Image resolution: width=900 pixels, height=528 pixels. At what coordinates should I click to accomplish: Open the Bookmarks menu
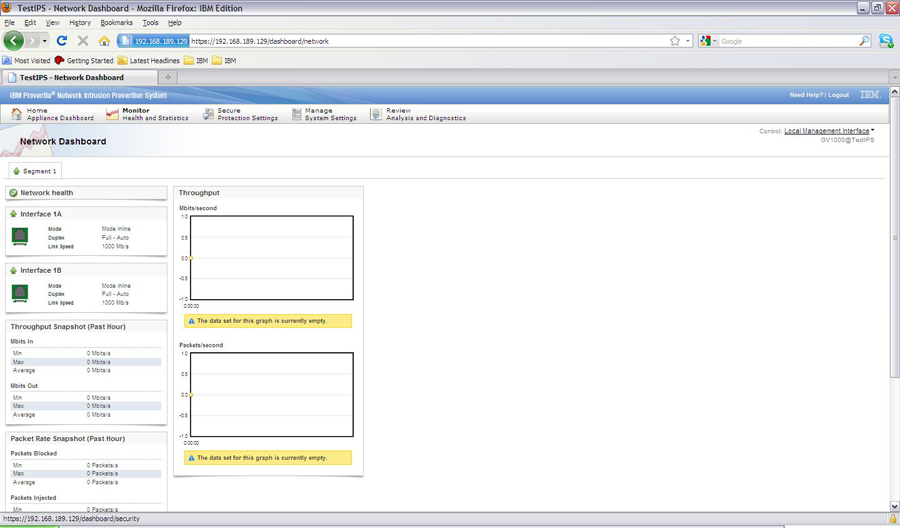point(117,22)
